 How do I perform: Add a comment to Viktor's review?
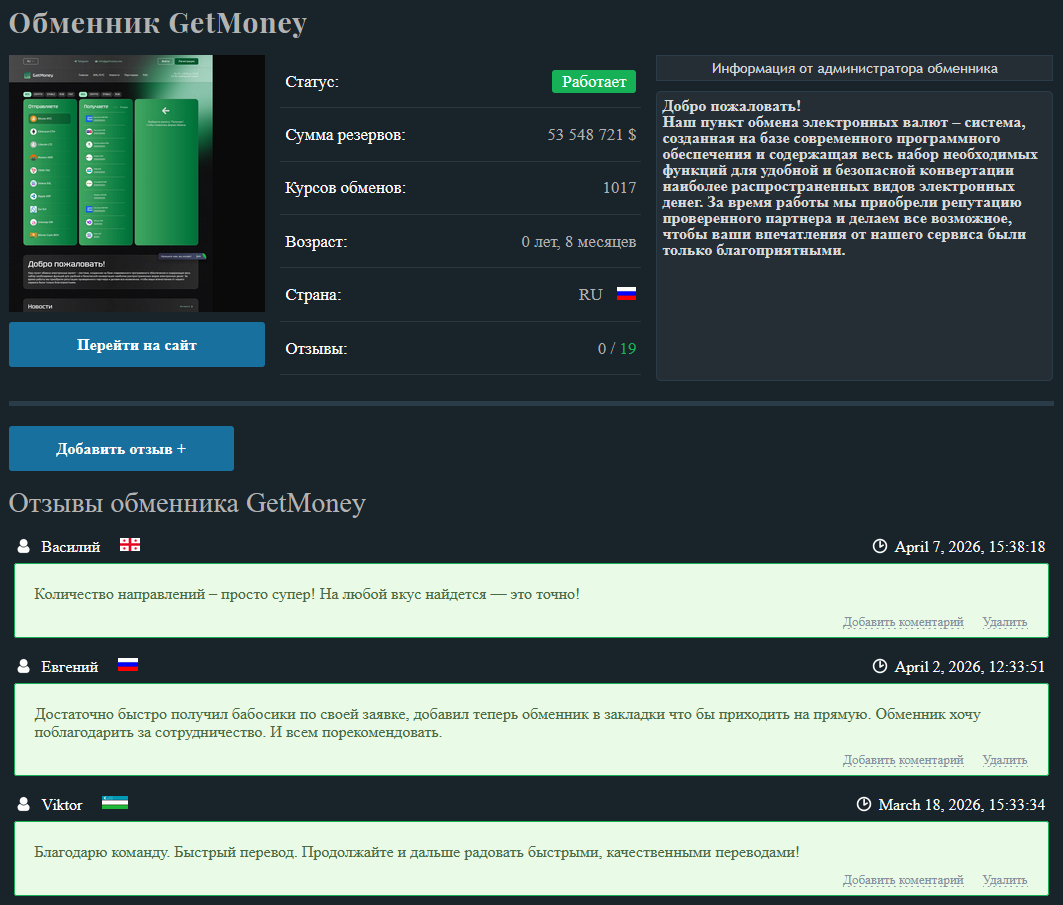903,880
